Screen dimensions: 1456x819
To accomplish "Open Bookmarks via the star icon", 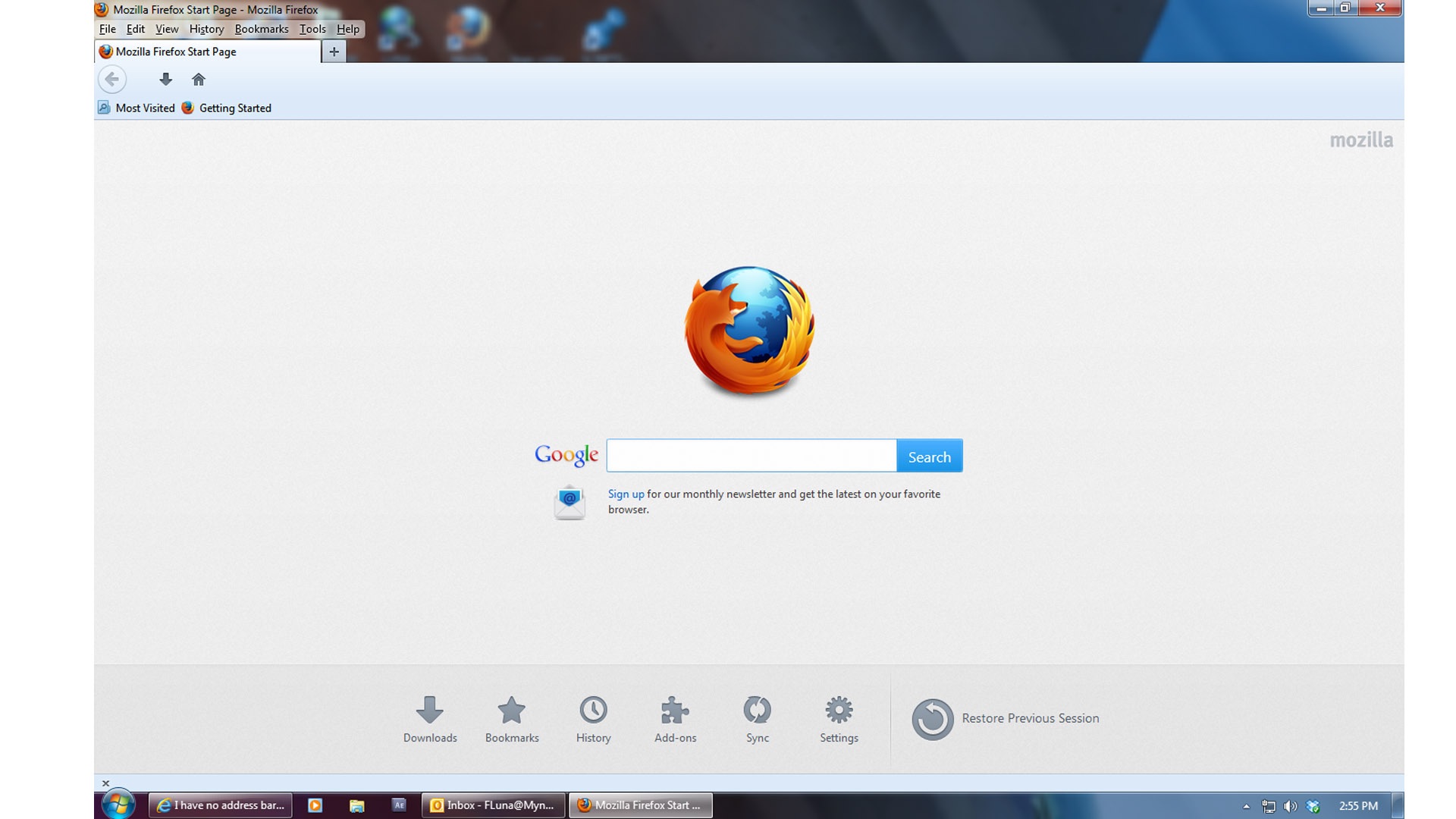I will click(x=511, y=719).
